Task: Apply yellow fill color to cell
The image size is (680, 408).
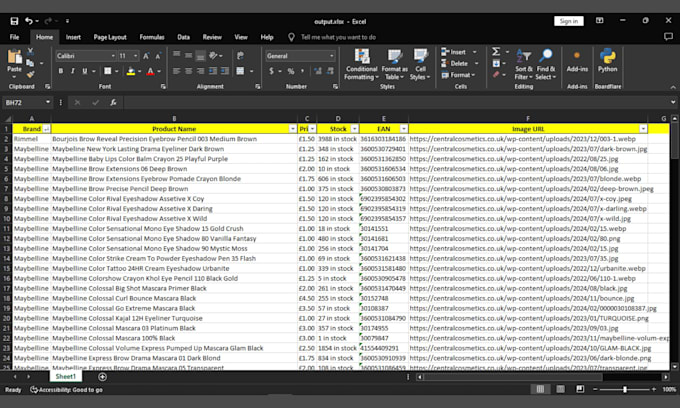Action: click(131, 71)
